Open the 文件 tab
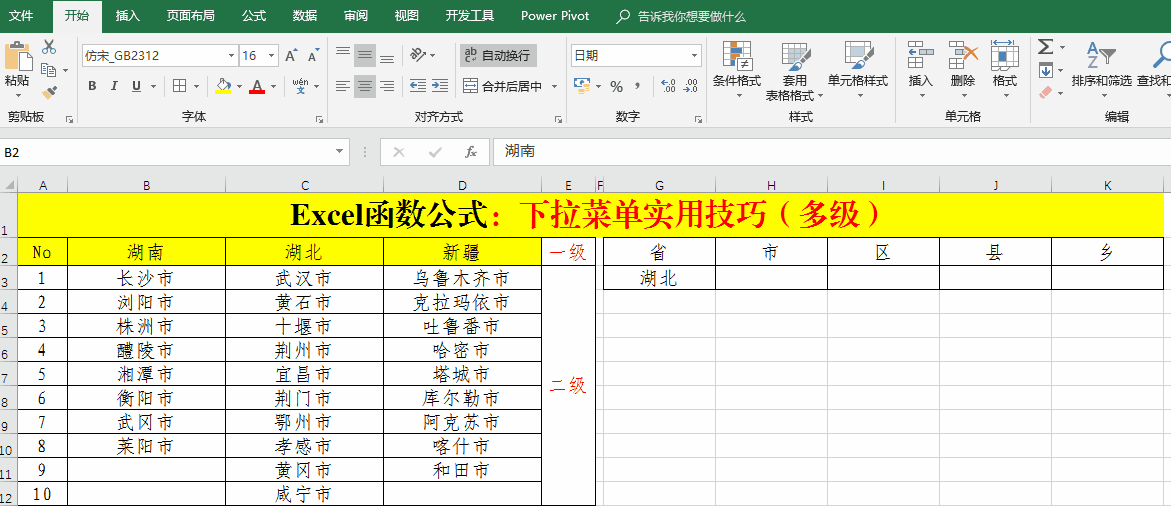 click(x=21, y=16)
